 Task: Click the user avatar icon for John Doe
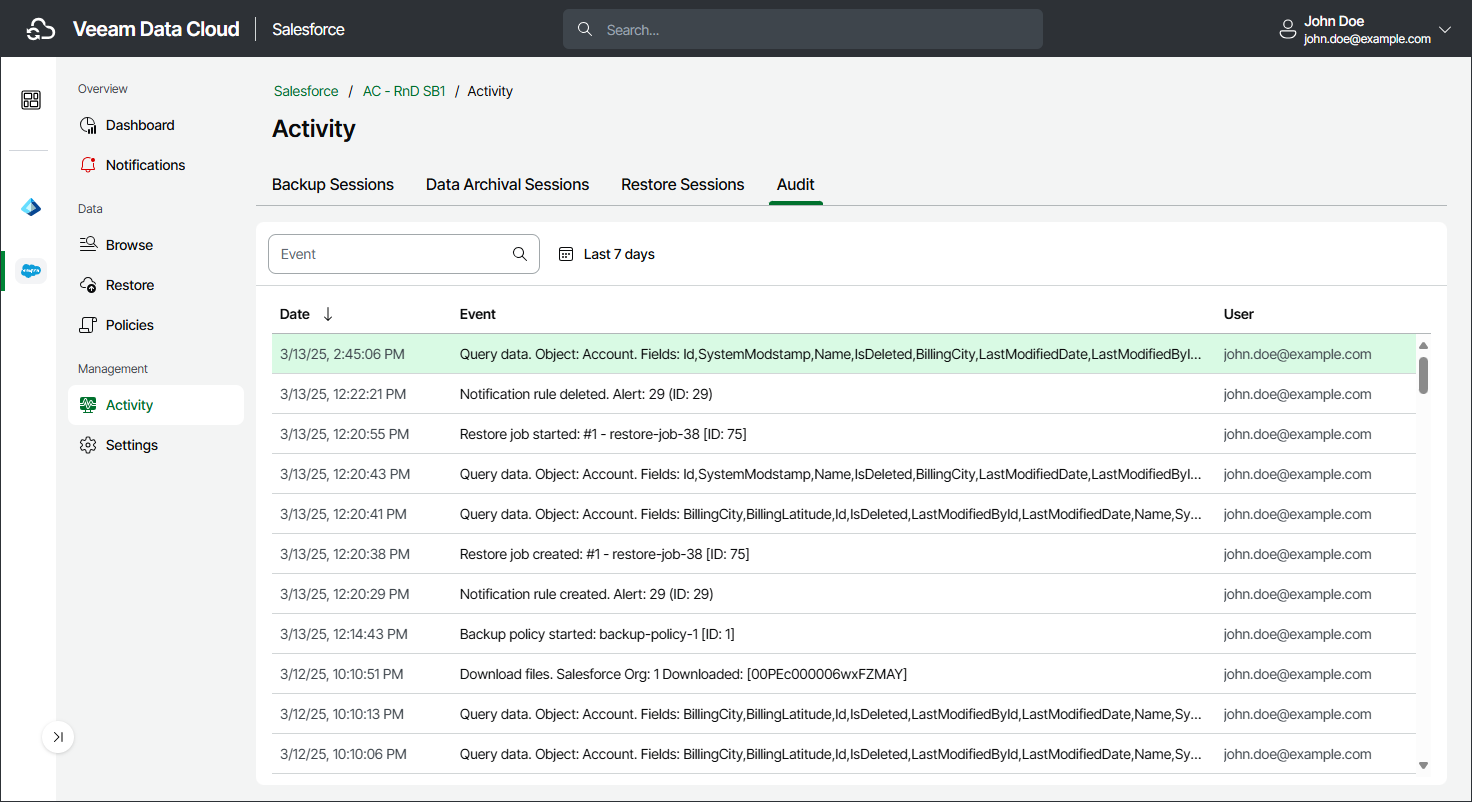pyautogui.click(x=1288, y=30)
